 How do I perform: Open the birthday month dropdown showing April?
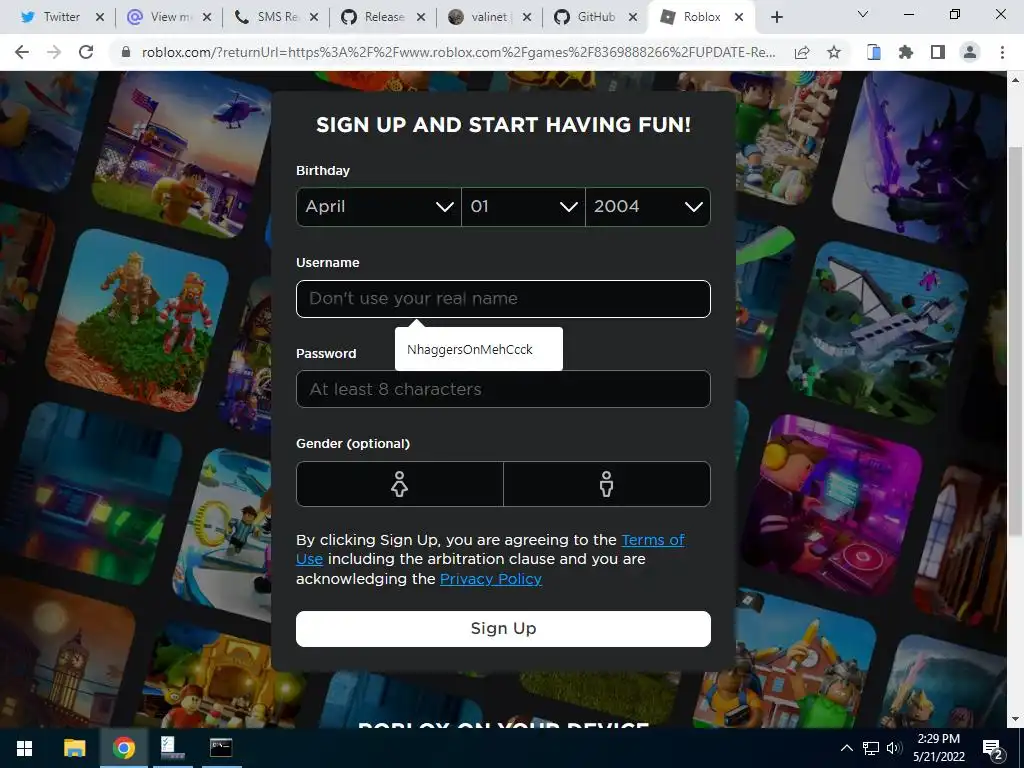point(379,207)
